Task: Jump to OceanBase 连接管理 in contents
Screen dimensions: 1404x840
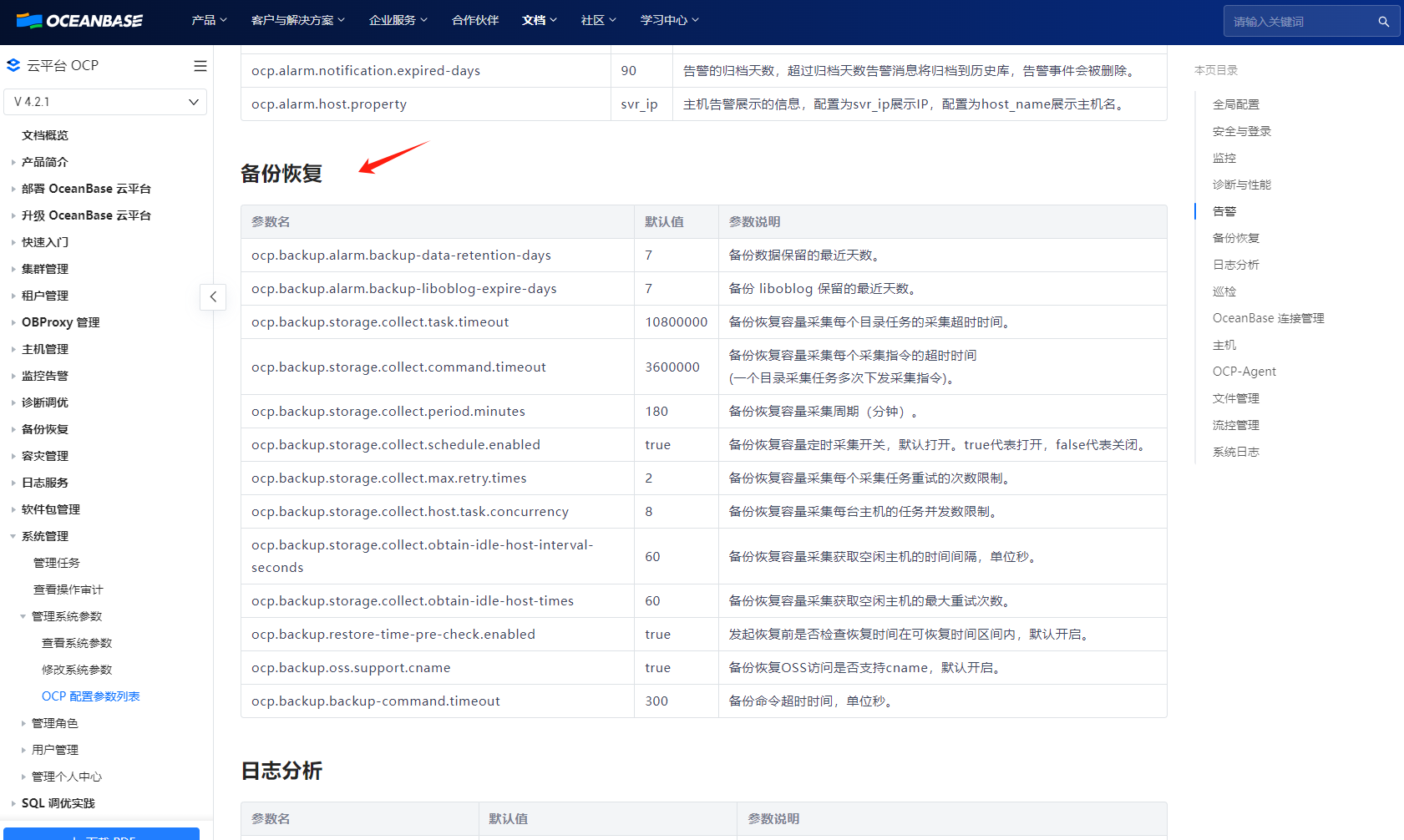Action: click(x=1269, y=318)
